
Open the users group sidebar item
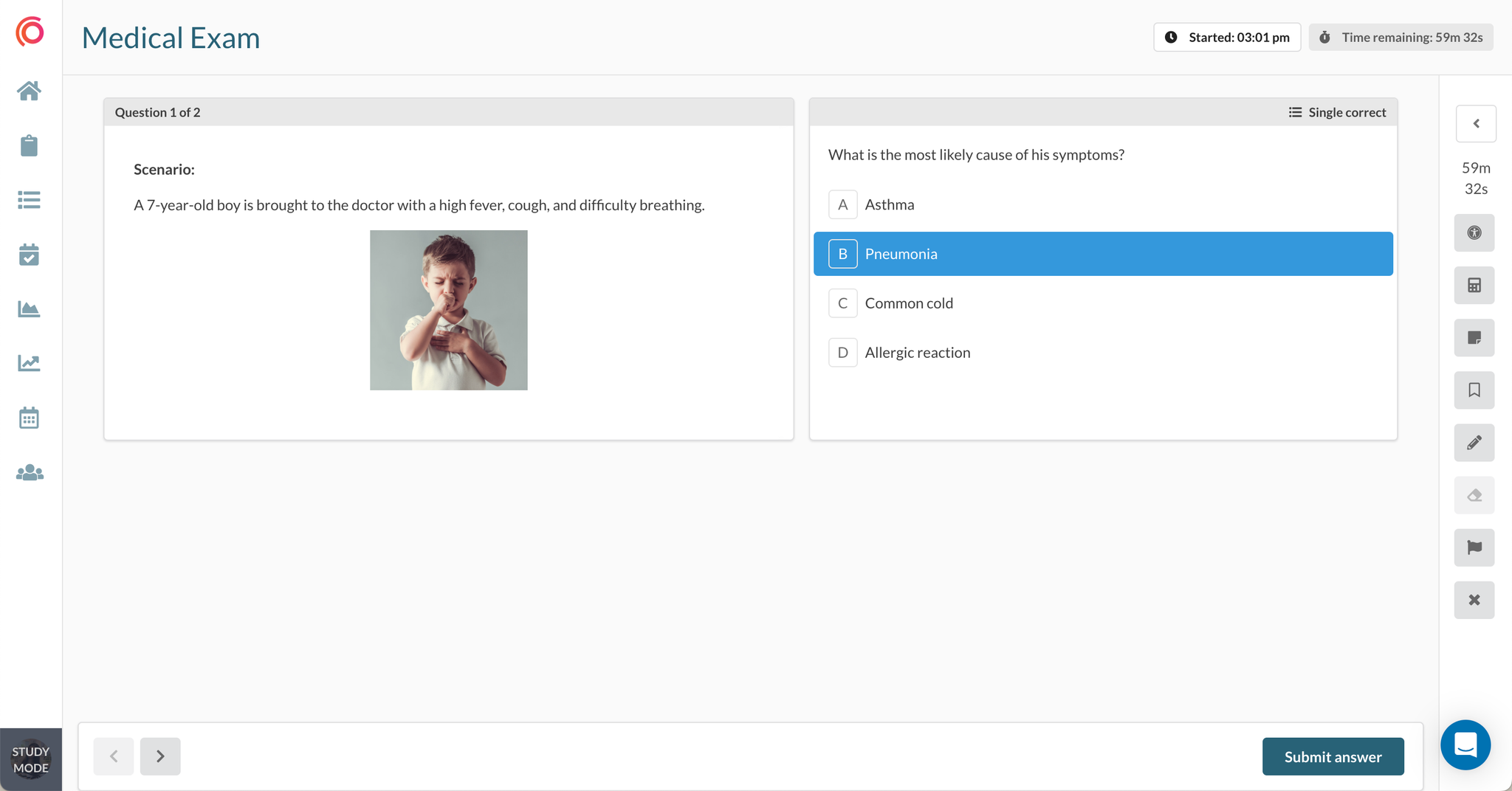pos(30,472)
